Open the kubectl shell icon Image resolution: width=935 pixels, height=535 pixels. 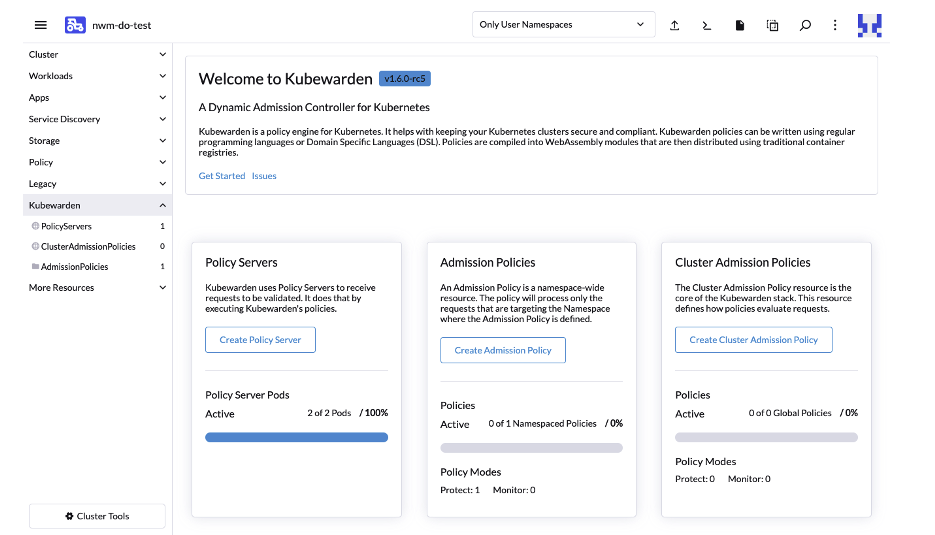click(707, 25)
